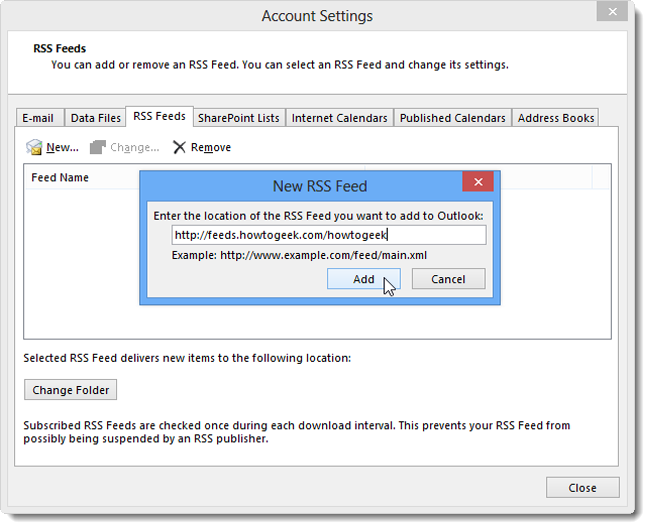Click the Remove X icon in the toolbar
Image resolution: width=650 pixels, height=529 pixels.
click(179, 147)
